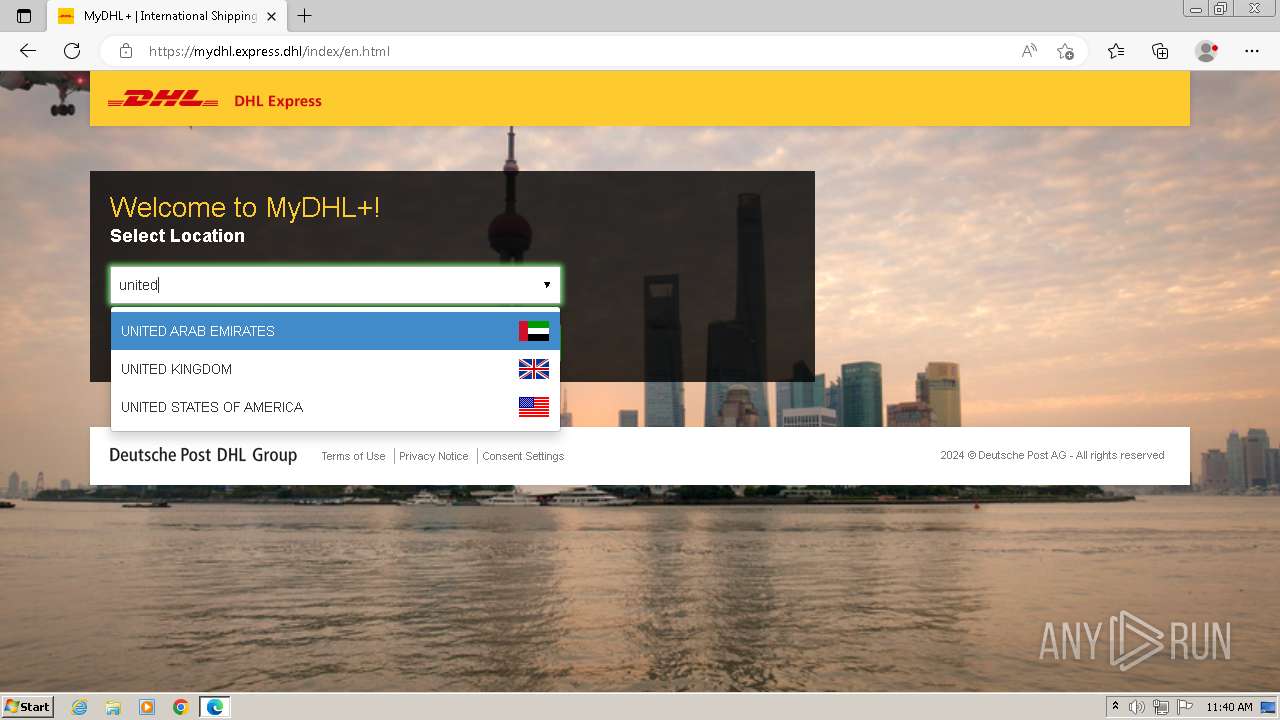This screenshot has height=720, width=1280.
Task: Click the MyDHL+ browser tab
Action: [168, 16]
